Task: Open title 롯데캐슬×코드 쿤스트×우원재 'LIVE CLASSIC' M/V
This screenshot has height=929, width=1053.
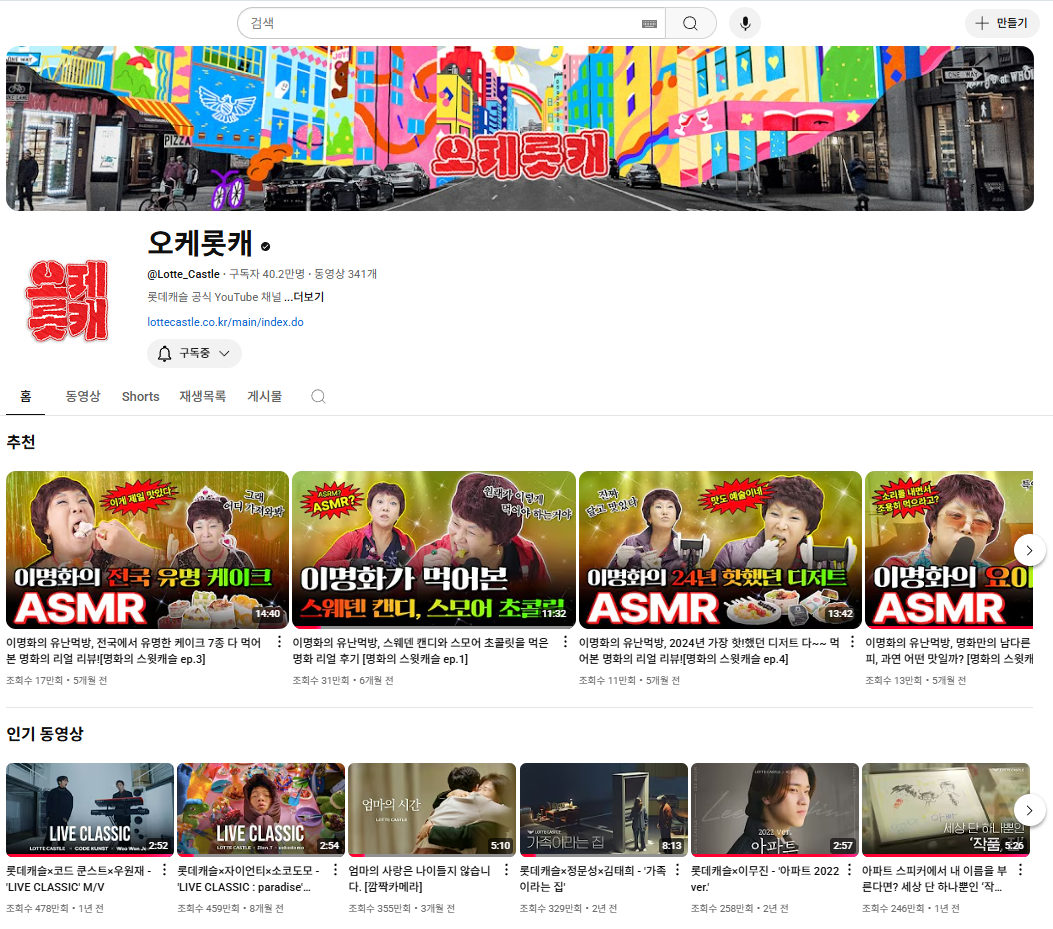Action: tap(79, 879)
